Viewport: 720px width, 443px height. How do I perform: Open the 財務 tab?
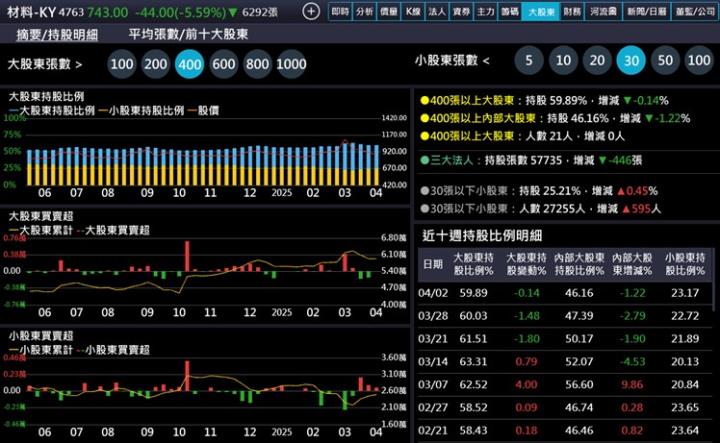coord(572,12)
